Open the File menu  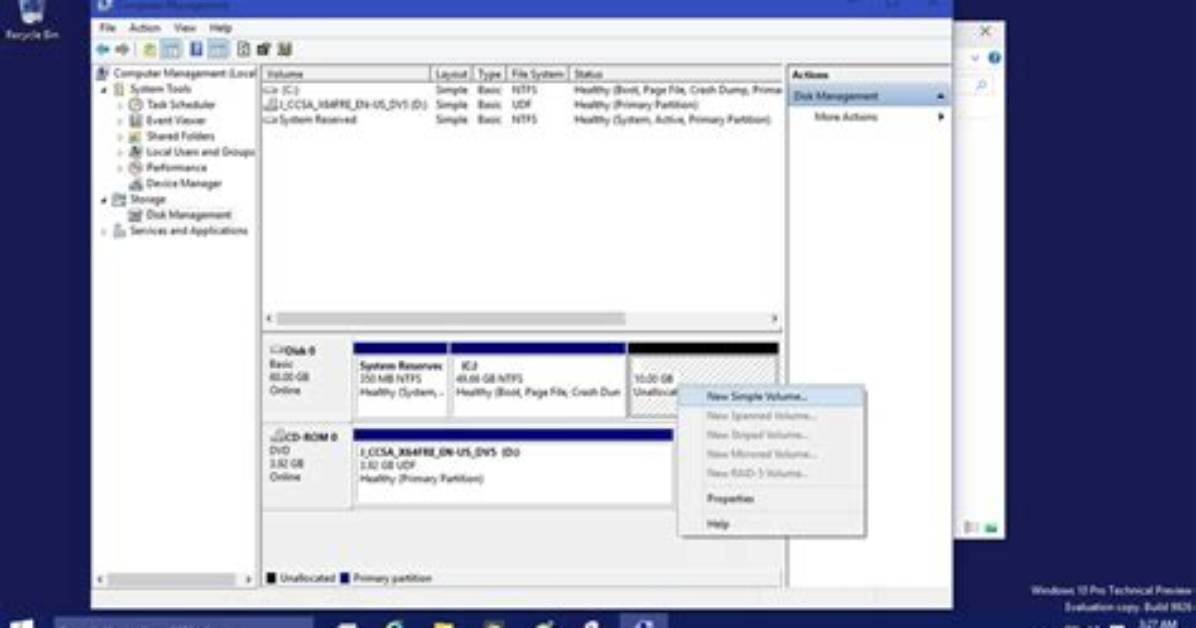108,27
